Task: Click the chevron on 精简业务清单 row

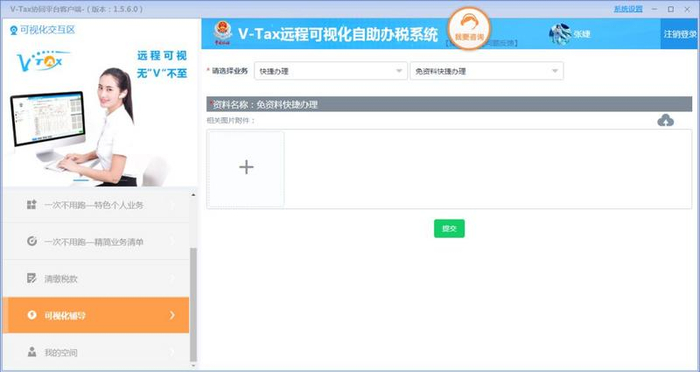Action: tap(172, 242)
